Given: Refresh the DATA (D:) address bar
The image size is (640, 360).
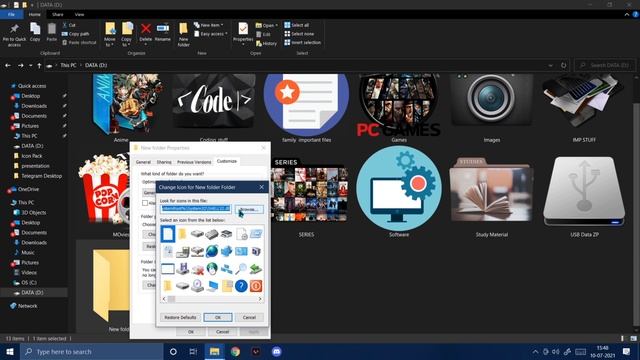Looking at the screenshot, I should tap(564, 65).
